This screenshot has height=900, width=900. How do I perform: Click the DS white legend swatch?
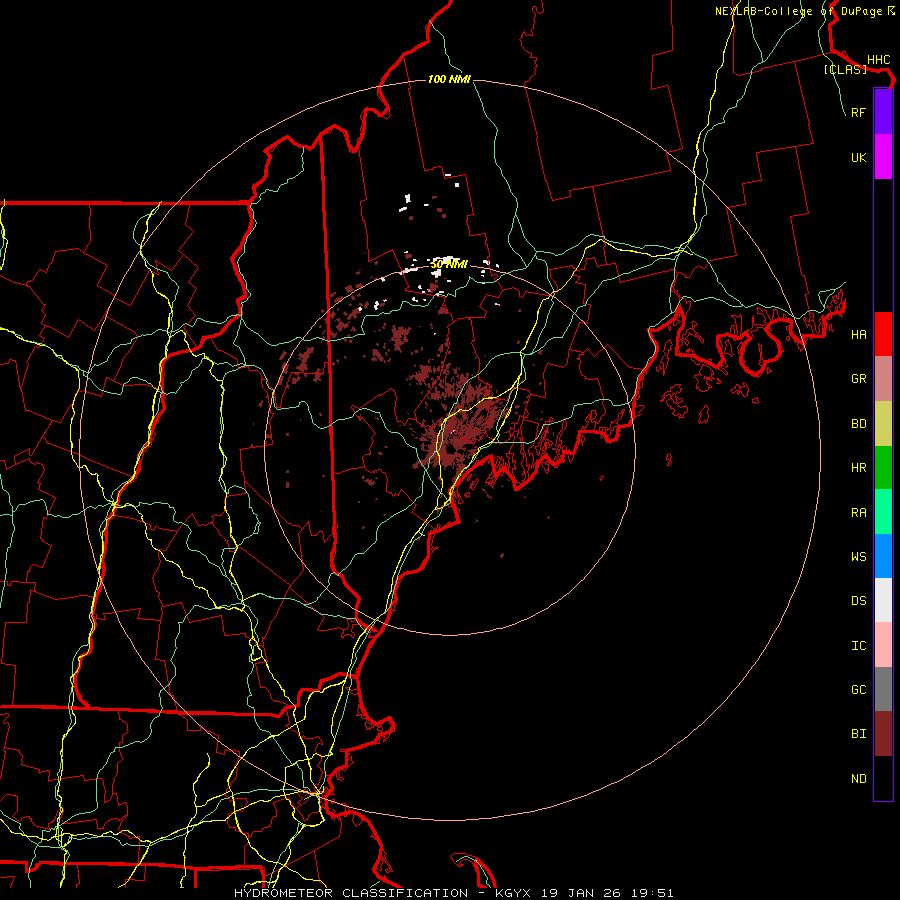click(883, 600)
